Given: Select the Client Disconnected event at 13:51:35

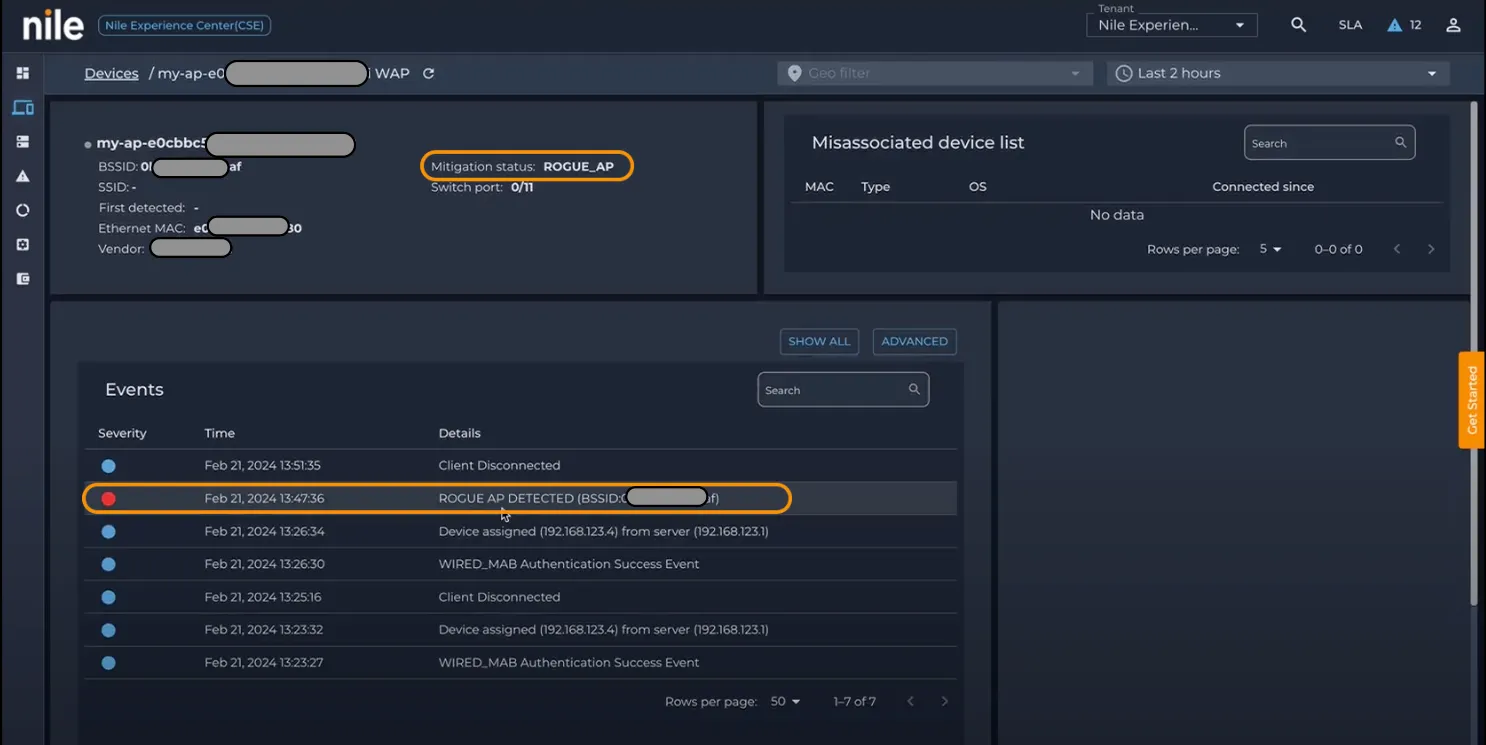Looking at the screenshot, I should click(x=520, y=465).
